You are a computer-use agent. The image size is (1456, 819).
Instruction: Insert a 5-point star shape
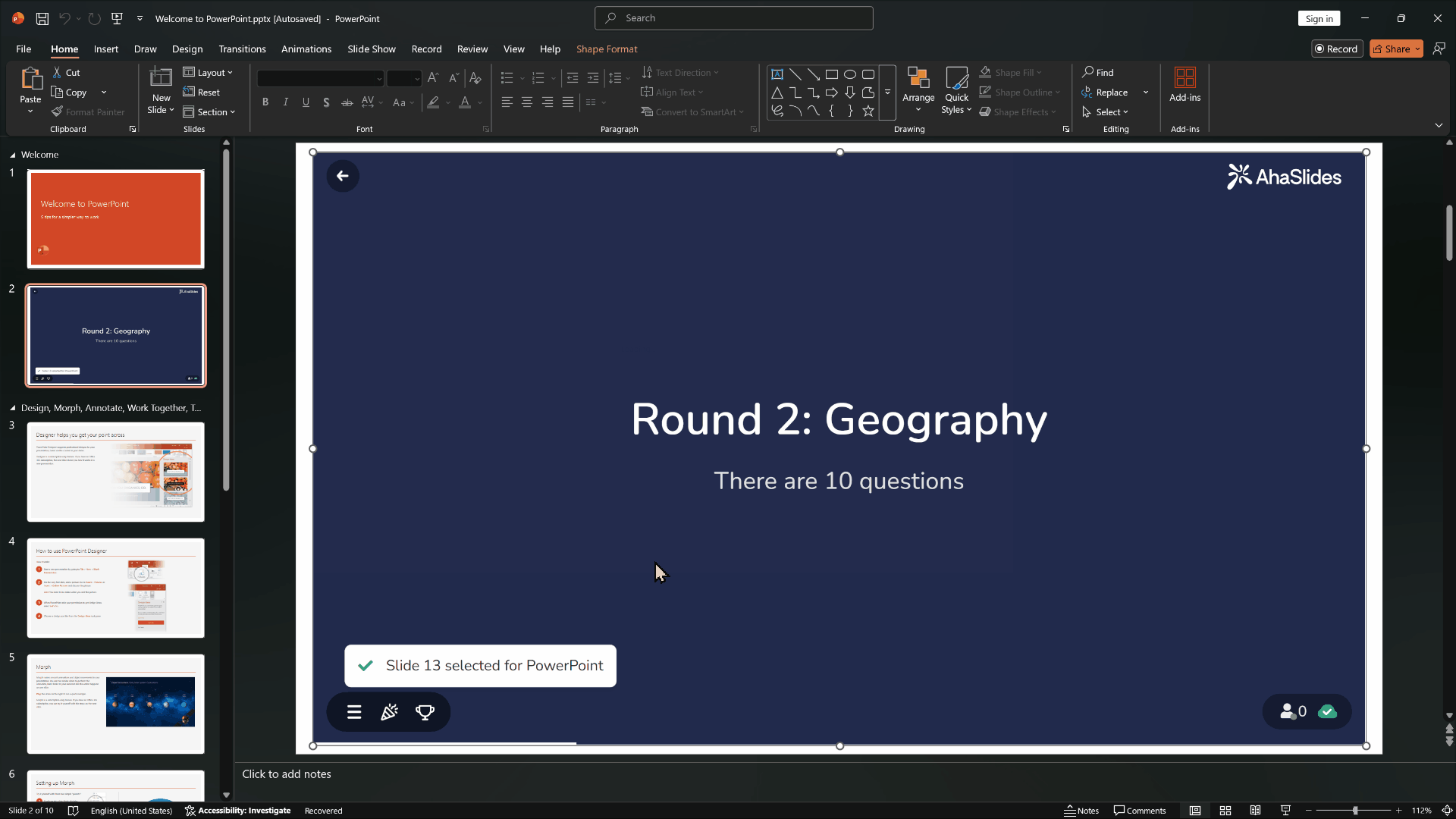868,111
